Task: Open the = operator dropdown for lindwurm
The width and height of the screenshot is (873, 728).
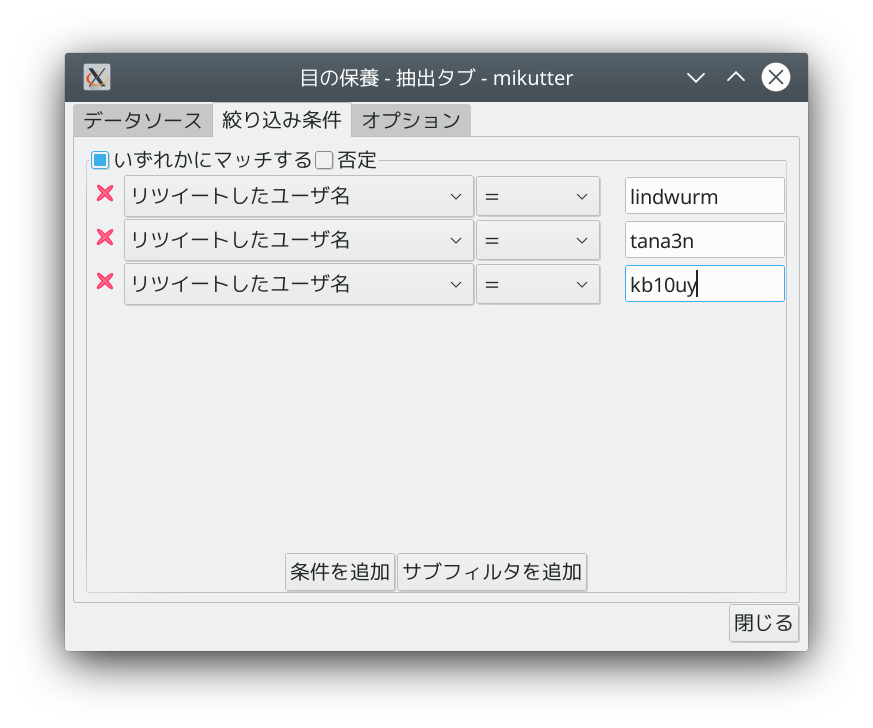Action: point(537,196)
